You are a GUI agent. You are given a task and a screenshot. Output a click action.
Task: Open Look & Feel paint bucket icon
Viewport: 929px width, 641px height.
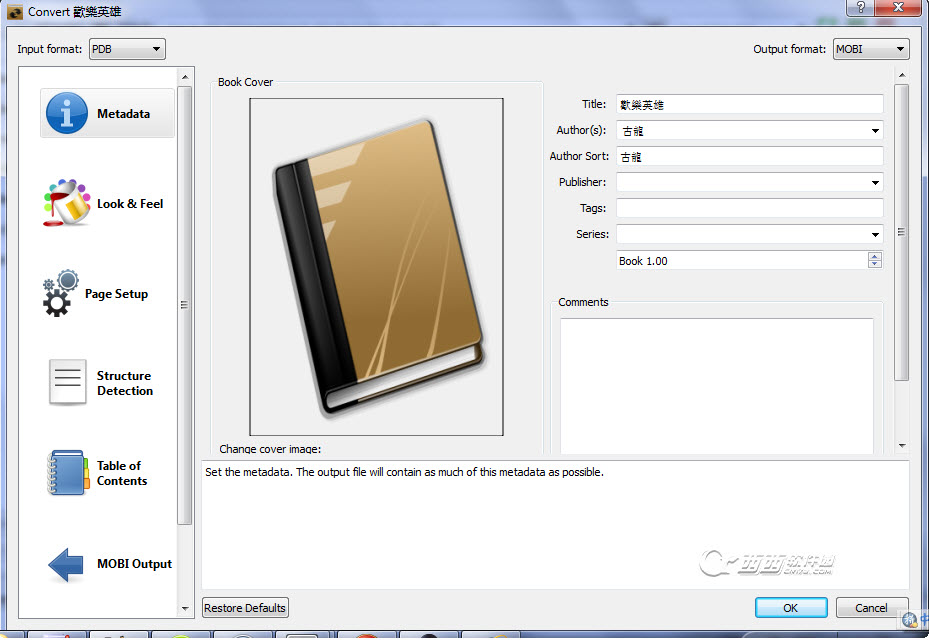coord(67,203)
